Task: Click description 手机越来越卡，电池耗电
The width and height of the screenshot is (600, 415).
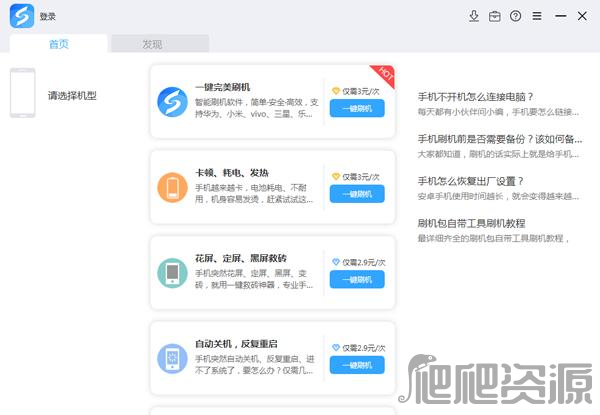Action: coord(254,194)
